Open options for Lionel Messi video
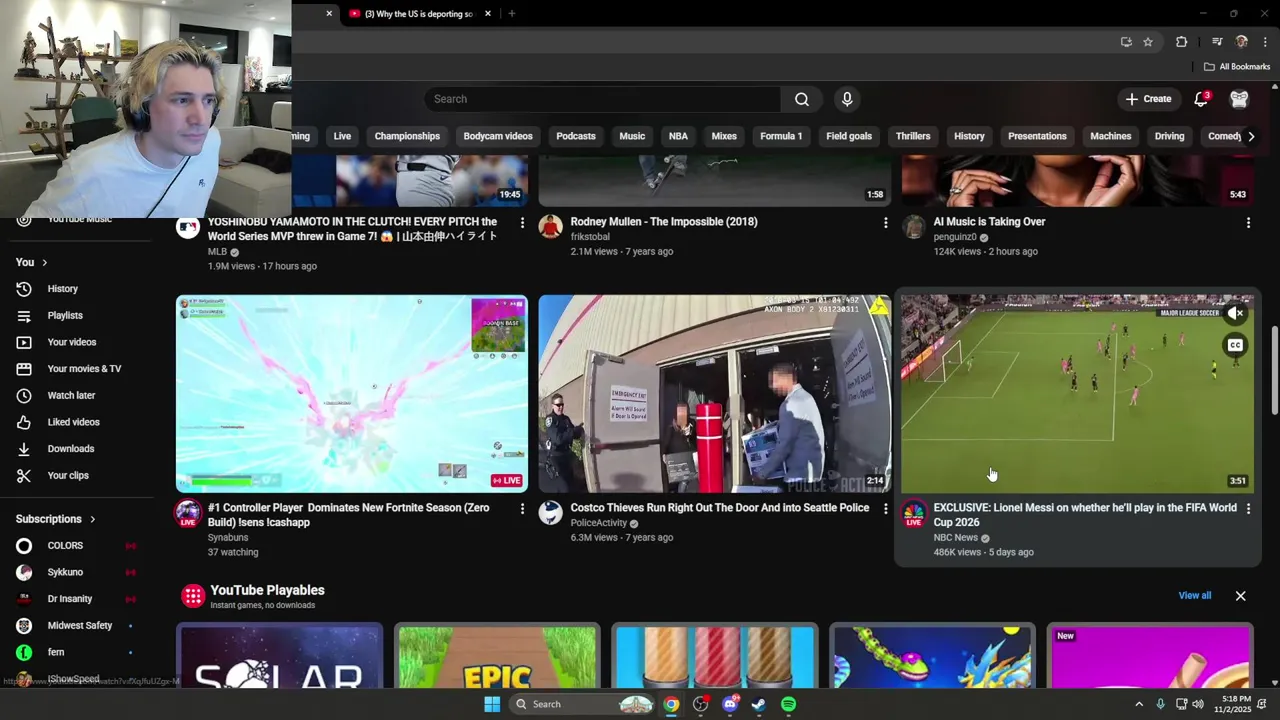 click(x=1248, y=509)
